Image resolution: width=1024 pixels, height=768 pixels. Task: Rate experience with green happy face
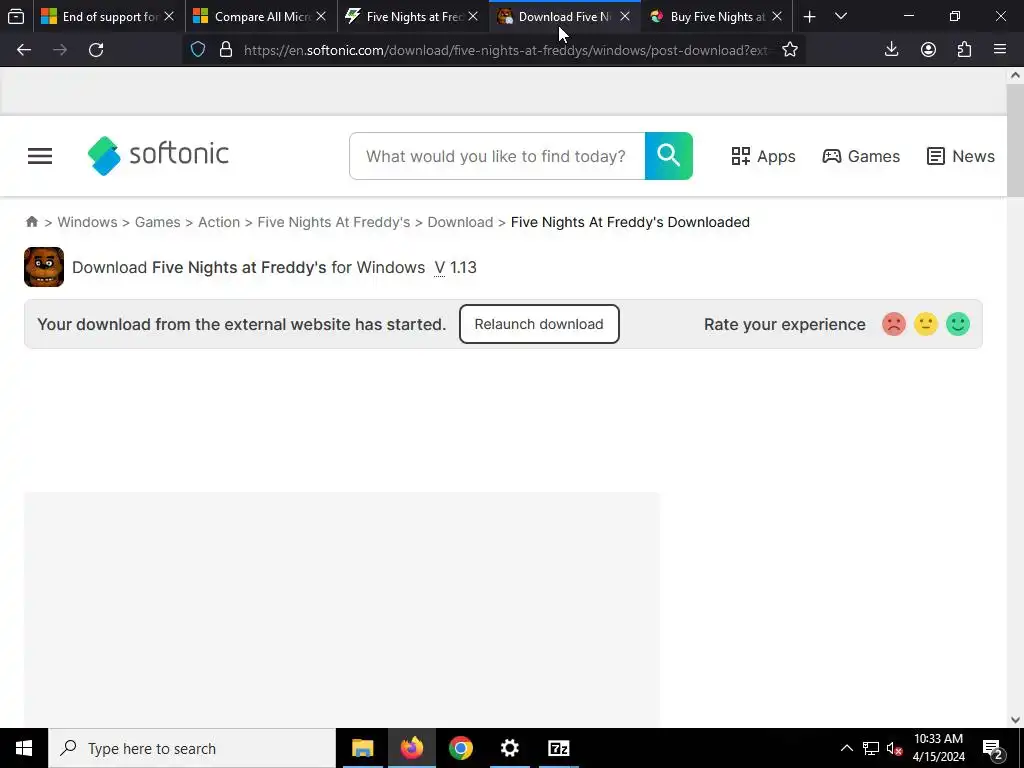pyautogui.click(x=958, y=324)
